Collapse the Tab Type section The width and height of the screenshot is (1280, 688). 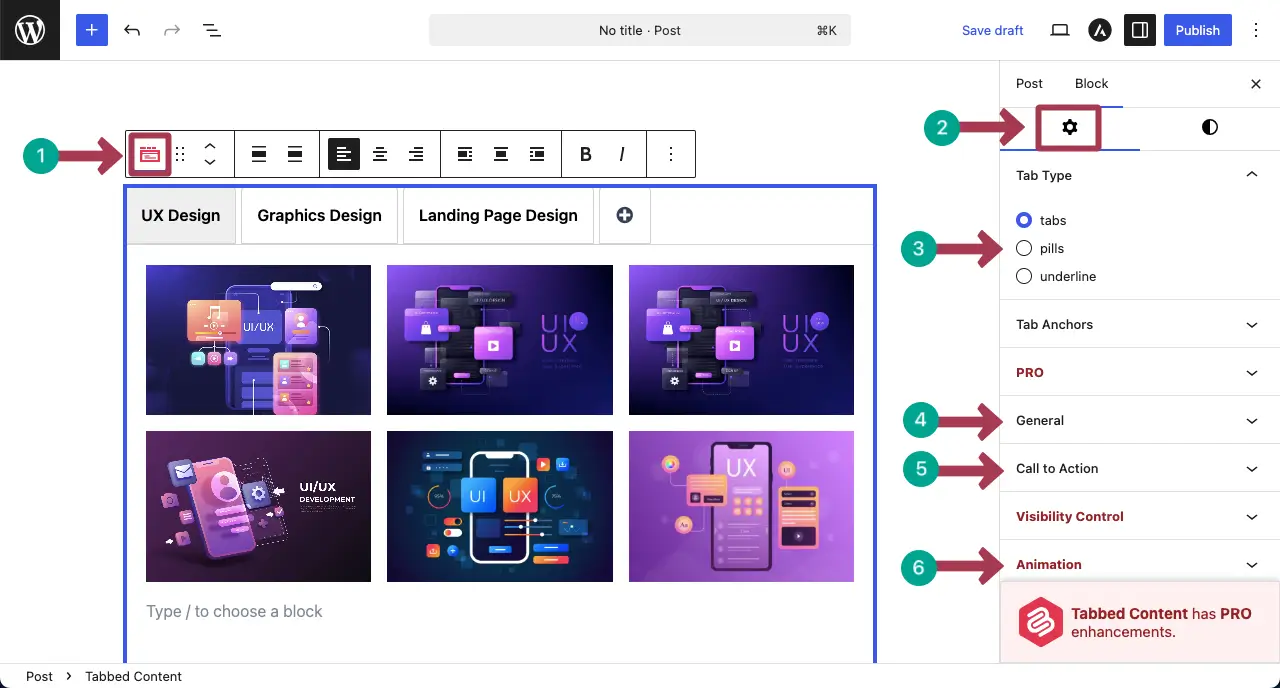(1140, 175)
